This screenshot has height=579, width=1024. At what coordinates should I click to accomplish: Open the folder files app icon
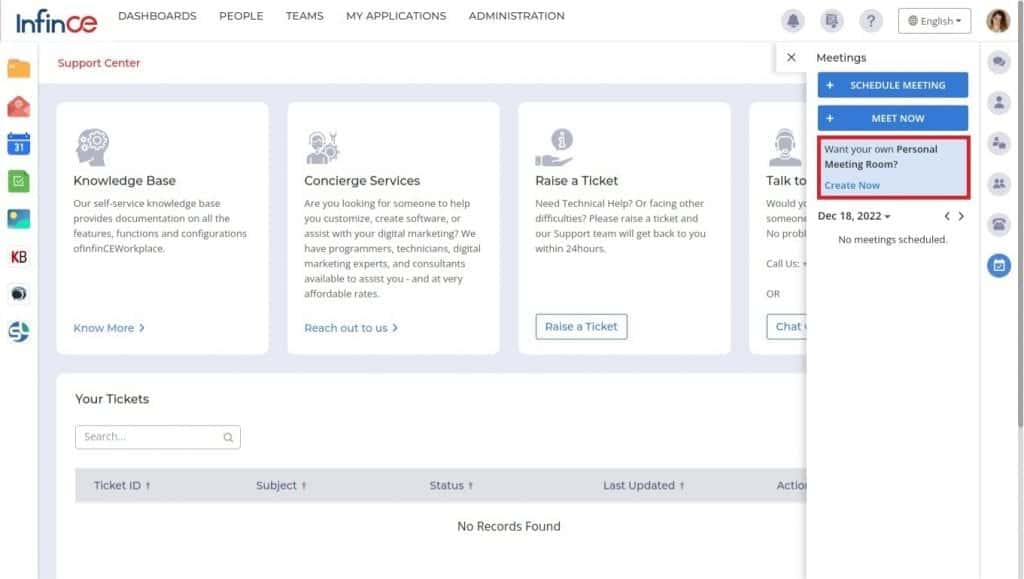click(19, 68)
